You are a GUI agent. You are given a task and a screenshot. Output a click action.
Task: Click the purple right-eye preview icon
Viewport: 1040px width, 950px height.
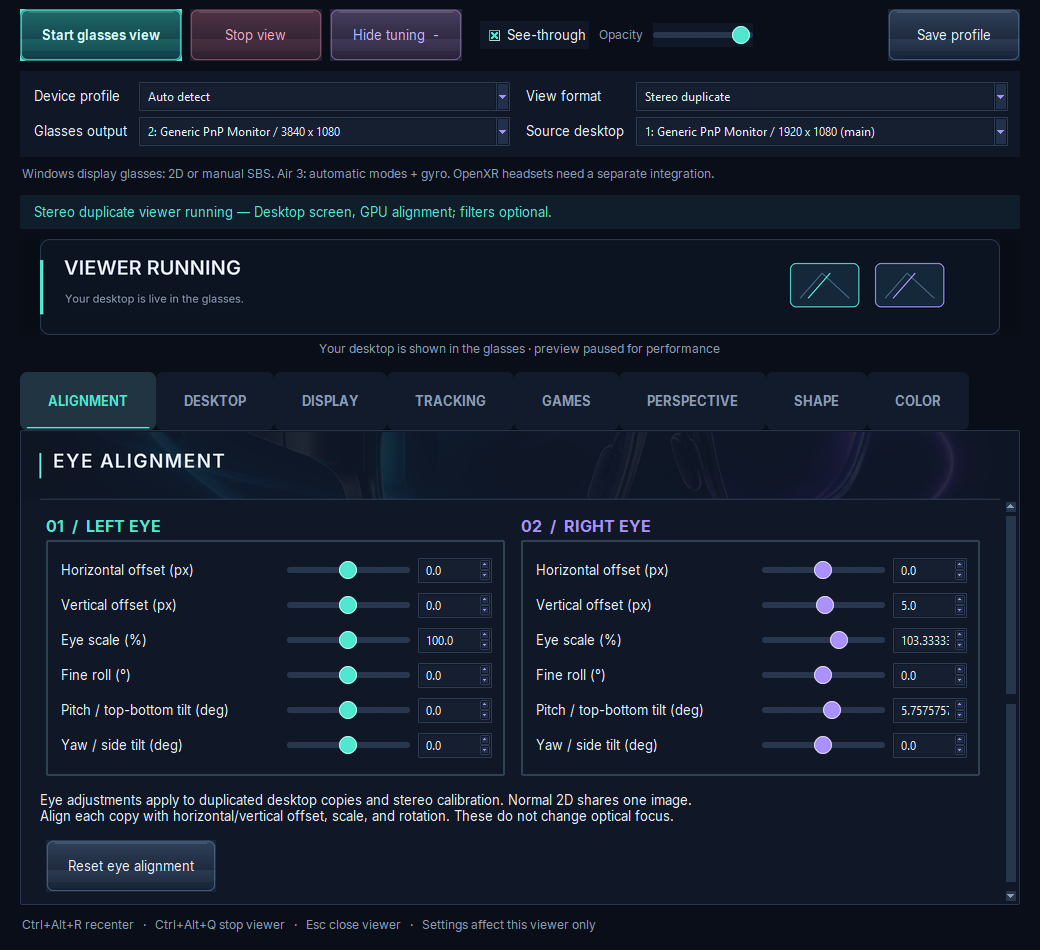pyautogui.click(x=909, y=285)
